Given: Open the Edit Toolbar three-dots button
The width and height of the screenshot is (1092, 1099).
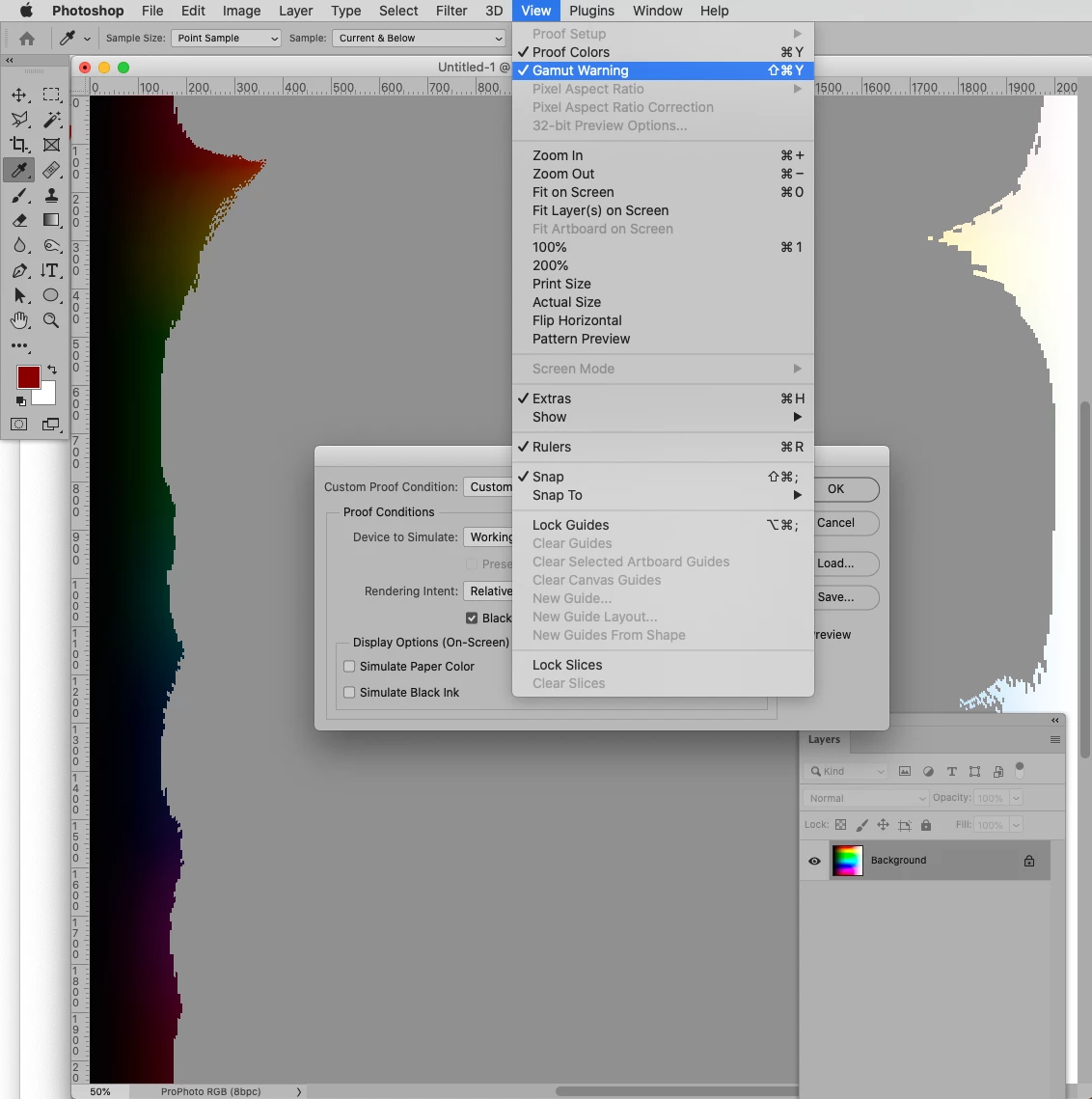Looking at the screenshot, I should click(19, 345).
